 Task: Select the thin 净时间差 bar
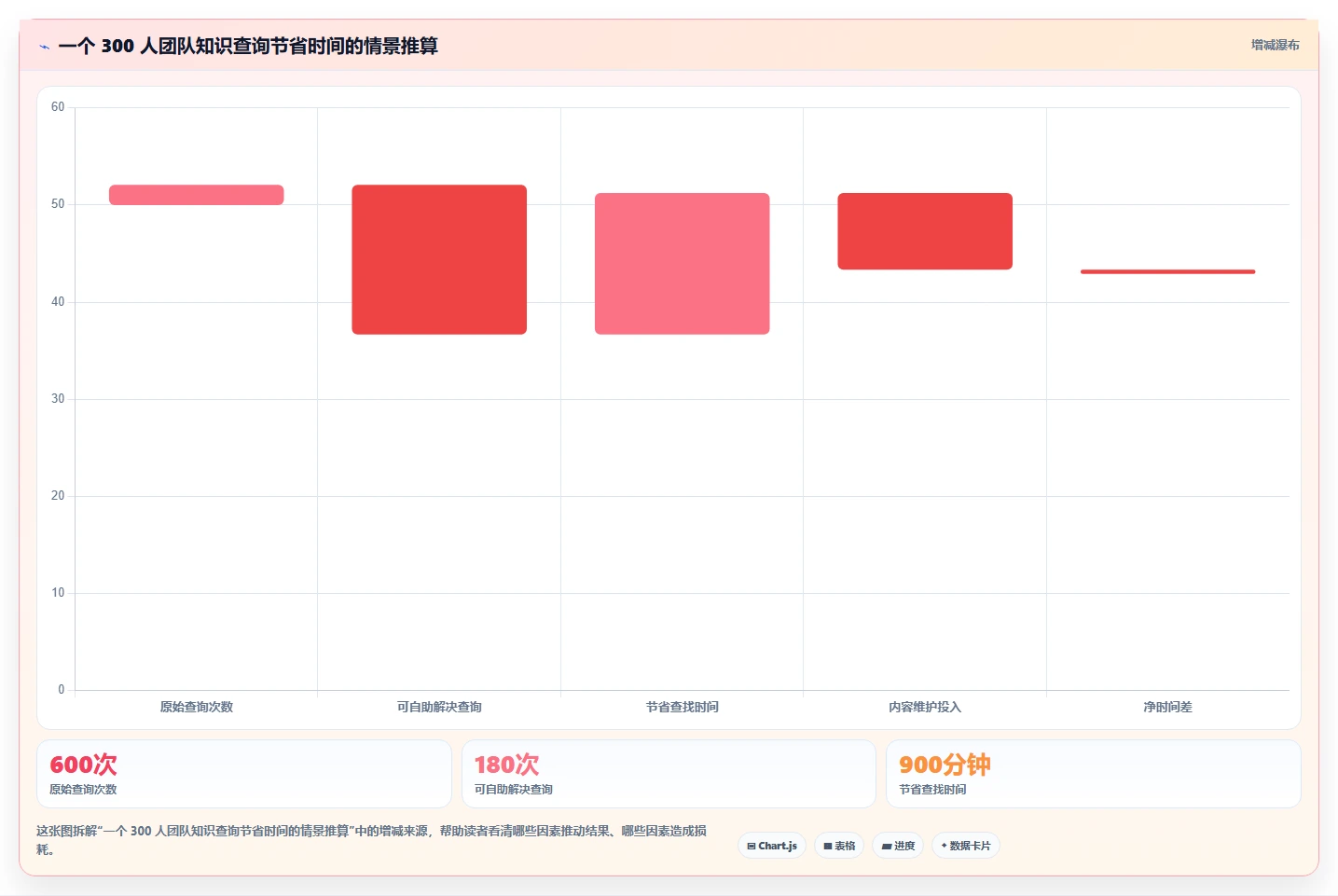click(1167, 271)
